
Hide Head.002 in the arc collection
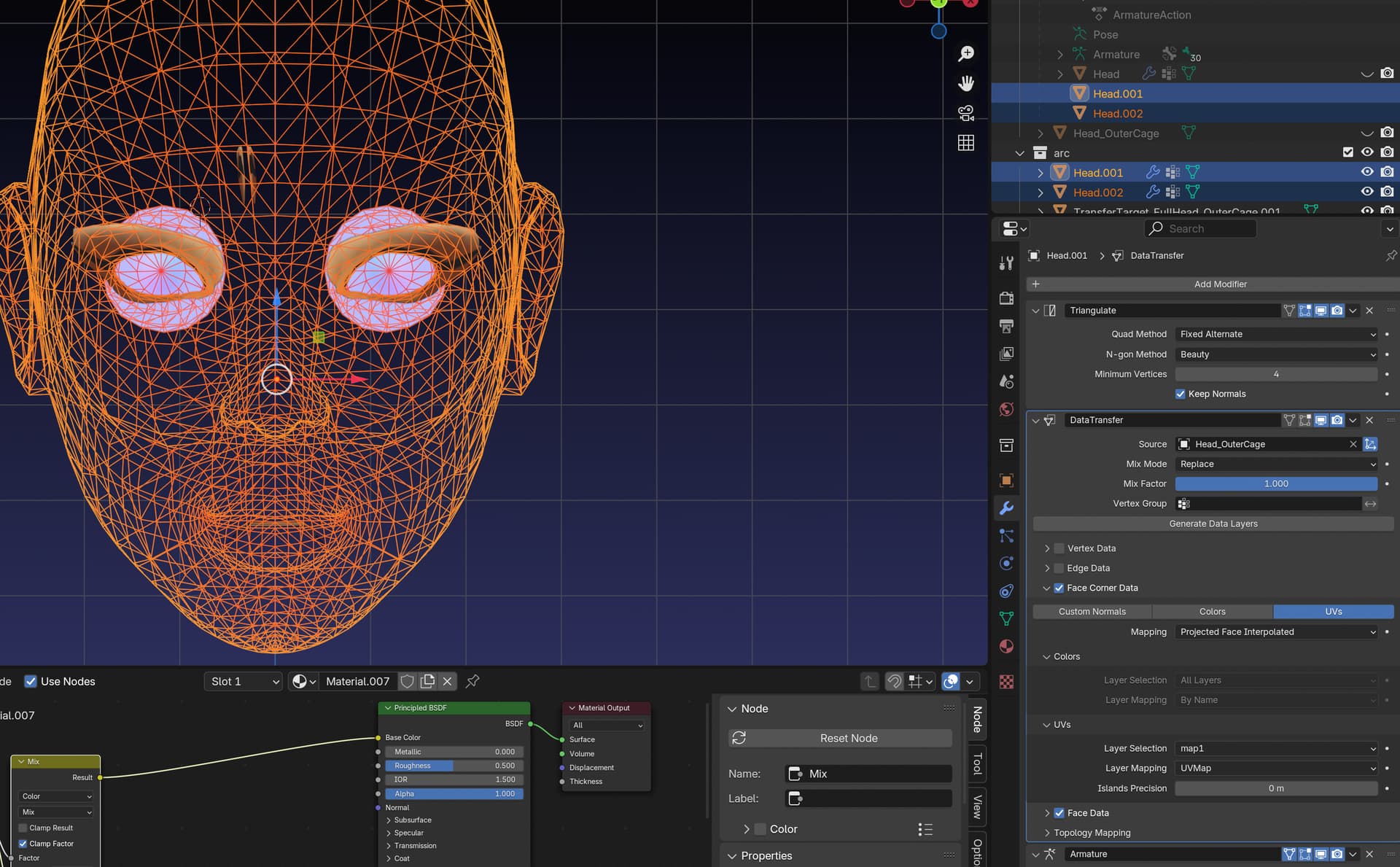click(x=1367, y=192)
